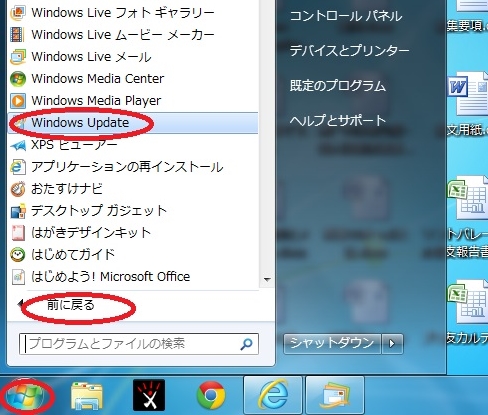This screenshot has width=488, height=415.
Task: Click 前に戻る to go back
Action: pyautogui.click(x=71, y=305)
